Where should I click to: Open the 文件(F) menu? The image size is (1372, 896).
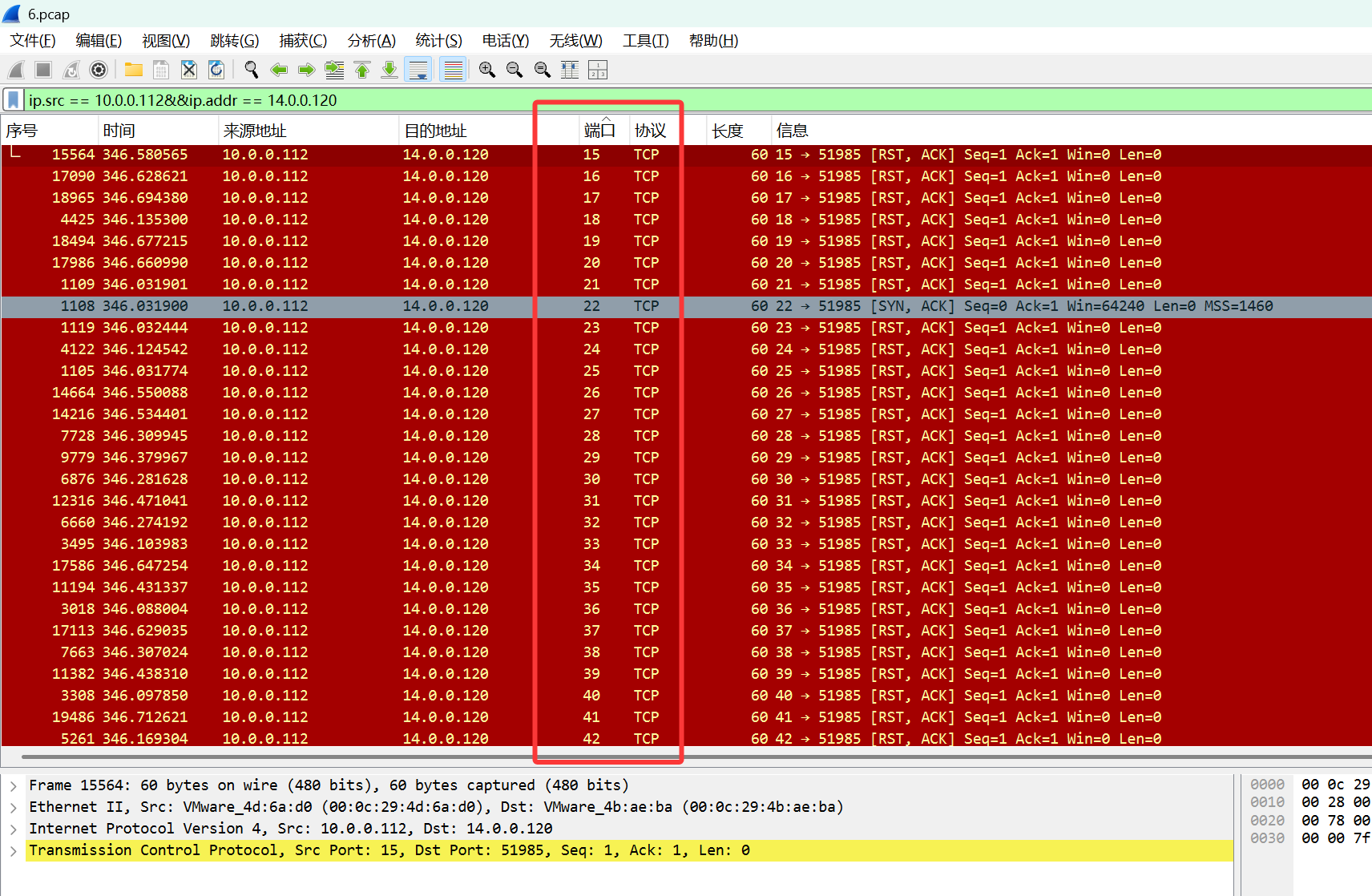(33, 41)
